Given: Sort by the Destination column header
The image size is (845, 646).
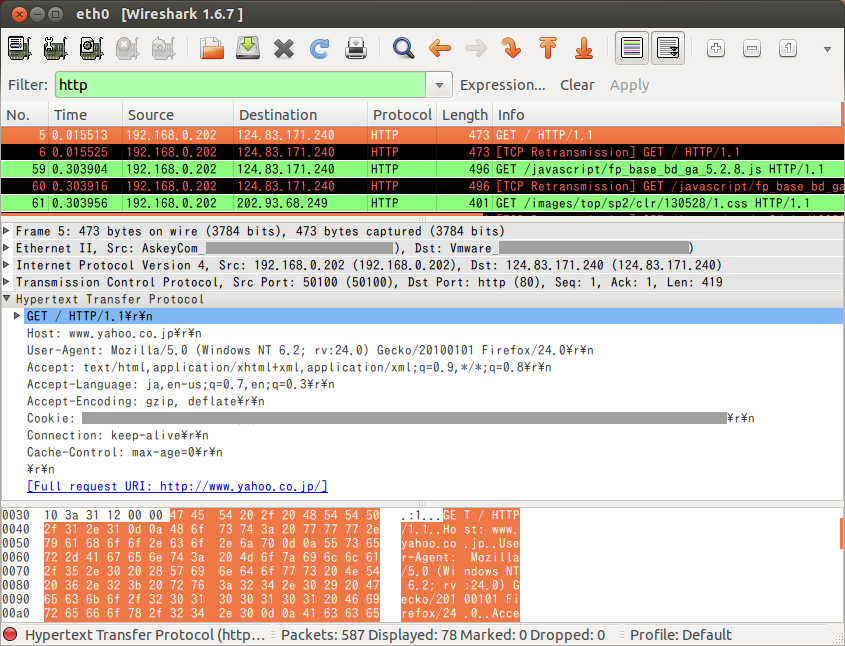Looking at the screenshot, I should (301, 115).
